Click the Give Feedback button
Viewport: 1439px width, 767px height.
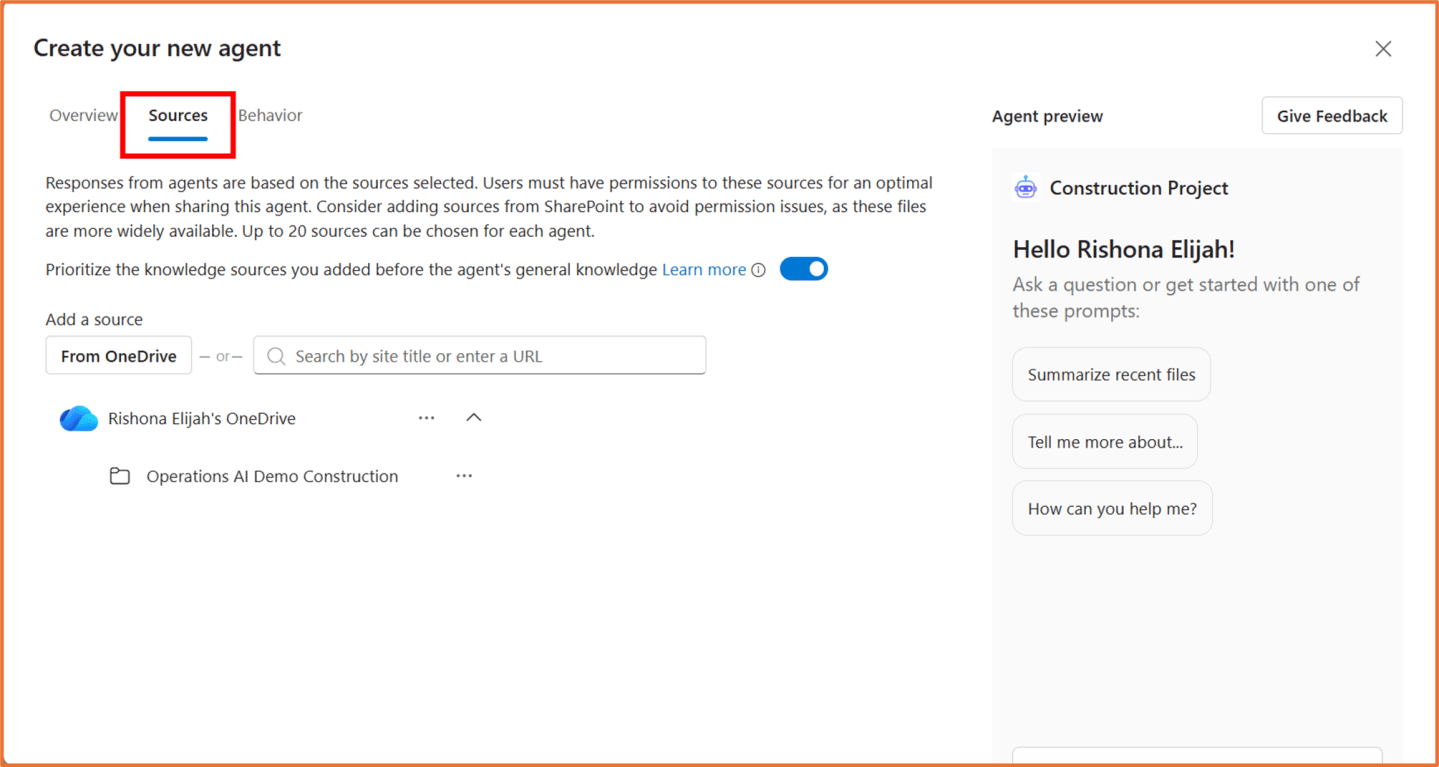tap(1332, 116)
